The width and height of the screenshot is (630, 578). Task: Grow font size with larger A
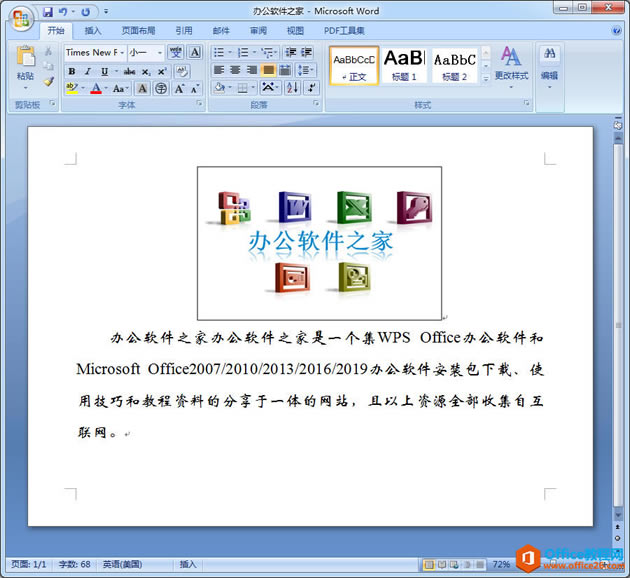179,88
